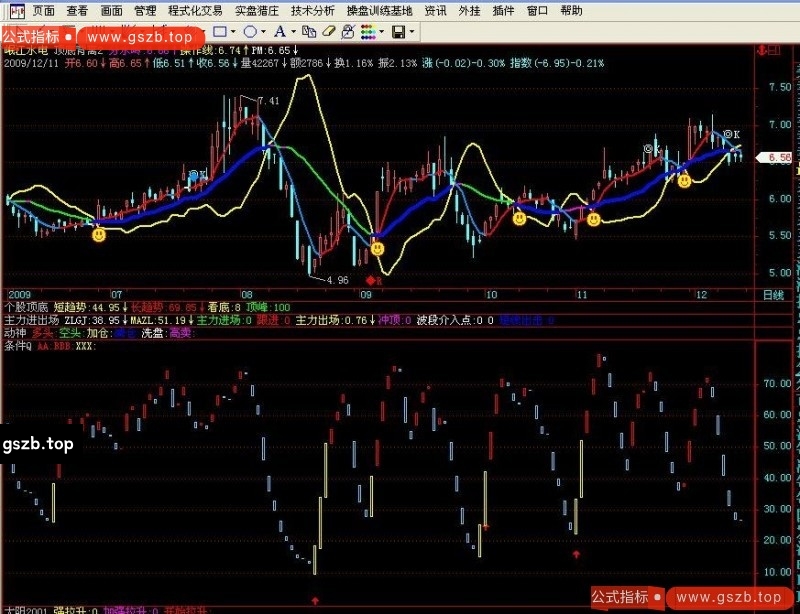Click the smiley face at the 5.50 low

[x=378, y=247]
